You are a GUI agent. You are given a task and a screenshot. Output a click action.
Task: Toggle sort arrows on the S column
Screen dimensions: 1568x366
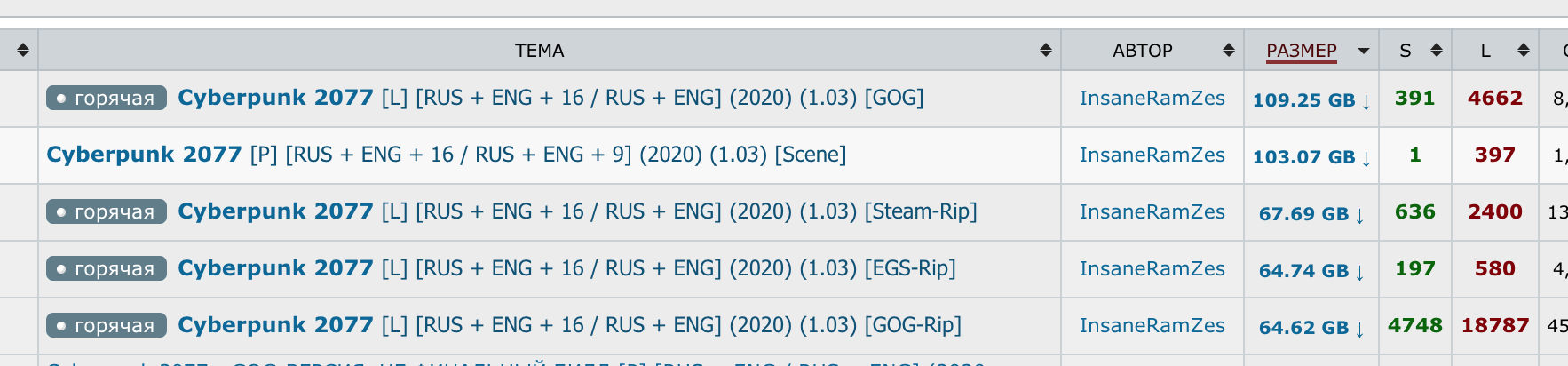(1437, 51)
